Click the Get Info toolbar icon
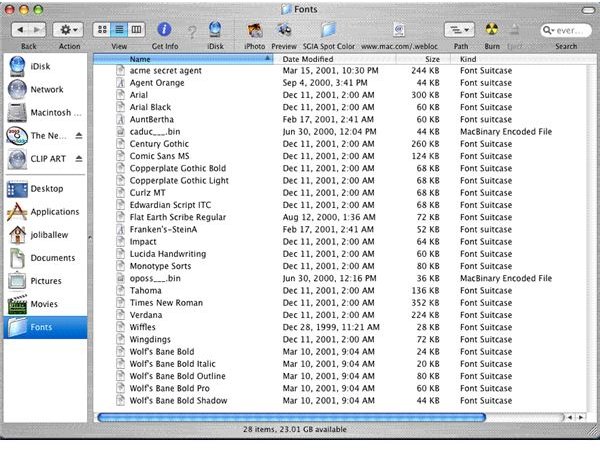The width and height of the screenshot is (600, 450). (165, 29)
